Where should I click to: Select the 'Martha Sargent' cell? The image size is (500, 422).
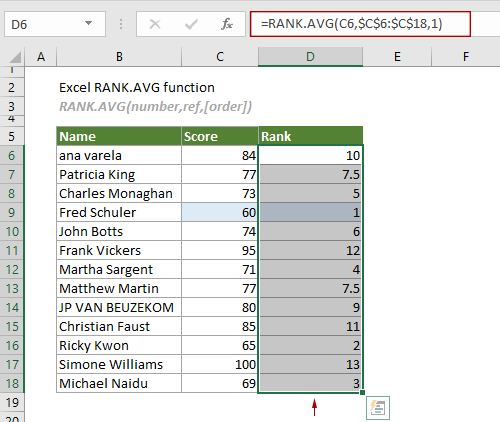[119, 269]
